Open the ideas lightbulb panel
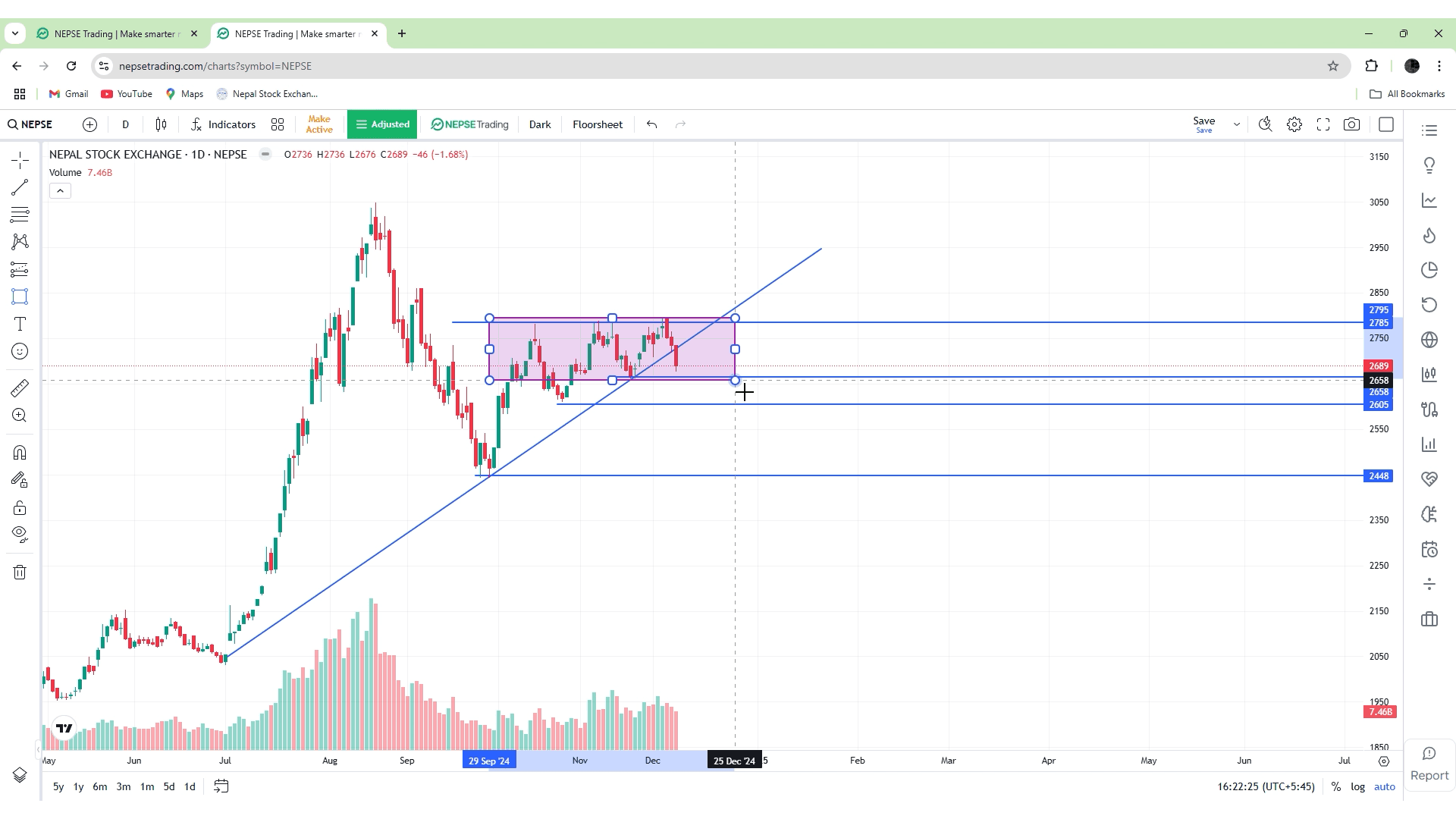 pyautogui.click(x=1429, y=165)
